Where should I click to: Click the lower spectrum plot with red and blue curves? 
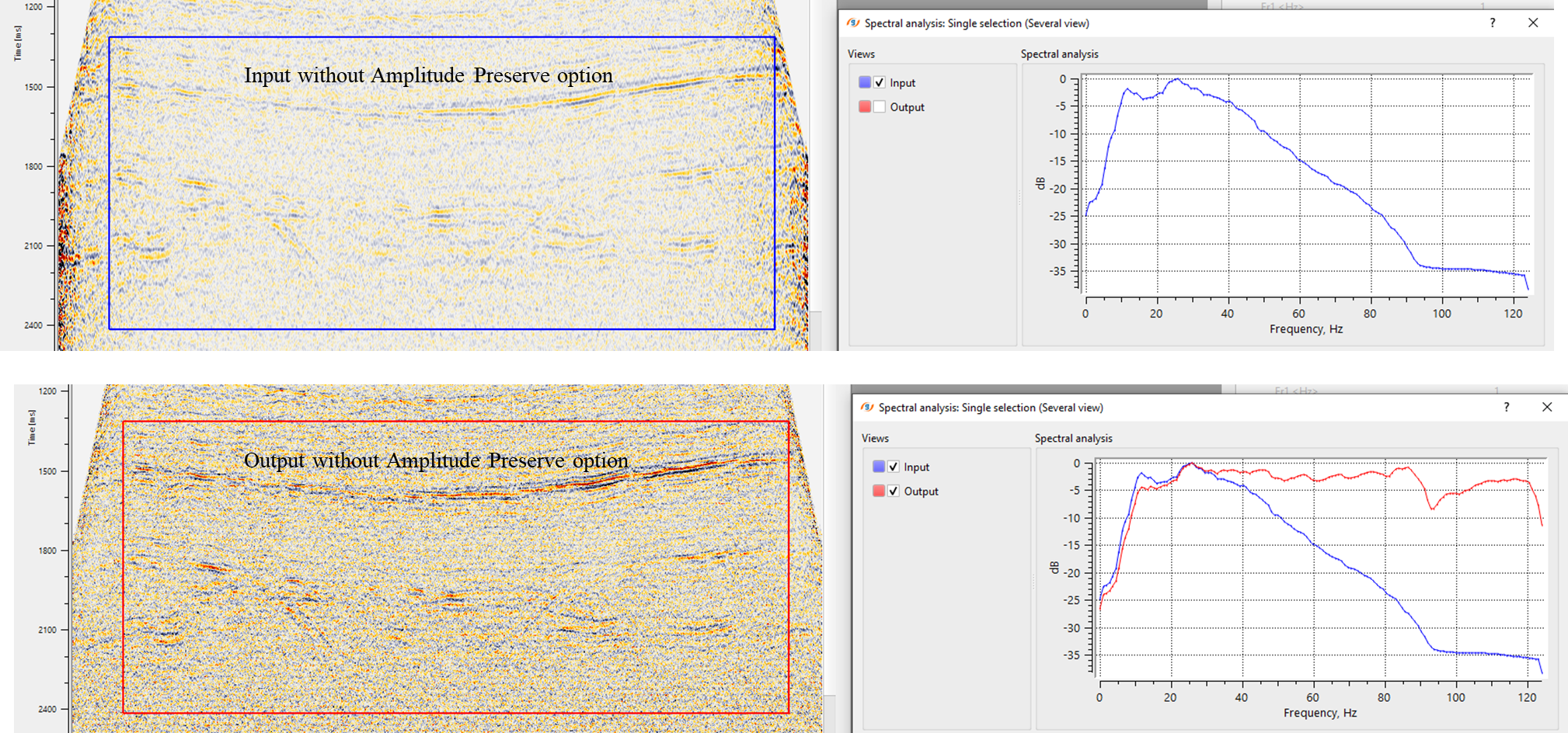pyautogui.click(x=1319, y=568)
